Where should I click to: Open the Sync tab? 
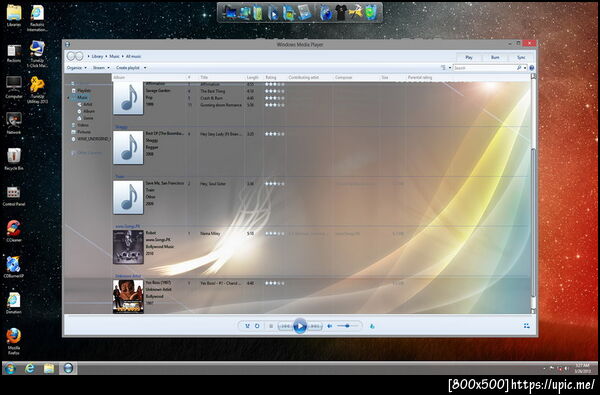(521, 57)
